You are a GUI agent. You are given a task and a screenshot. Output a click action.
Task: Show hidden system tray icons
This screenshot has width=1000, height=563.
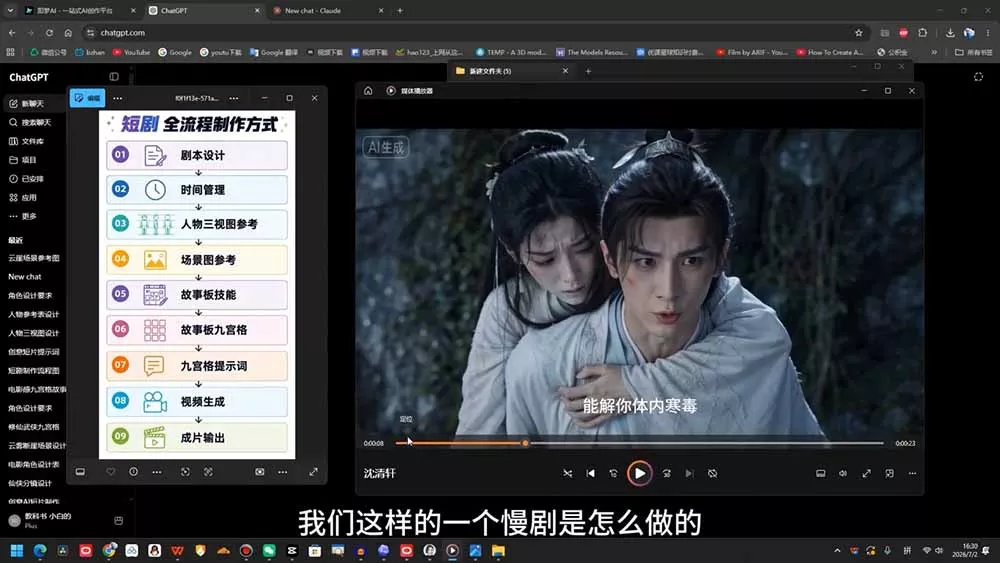(837, 550)
